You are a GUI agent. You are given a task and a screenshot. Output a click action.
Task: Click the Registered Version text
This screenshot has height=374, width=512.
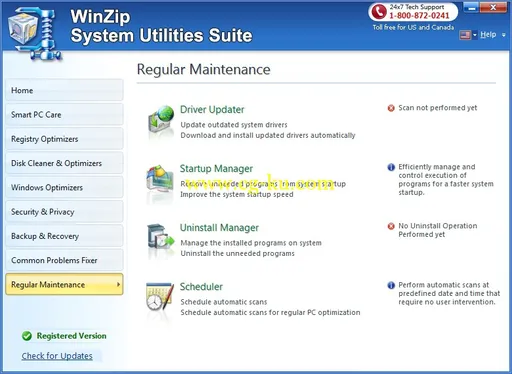tap(71, 336)
